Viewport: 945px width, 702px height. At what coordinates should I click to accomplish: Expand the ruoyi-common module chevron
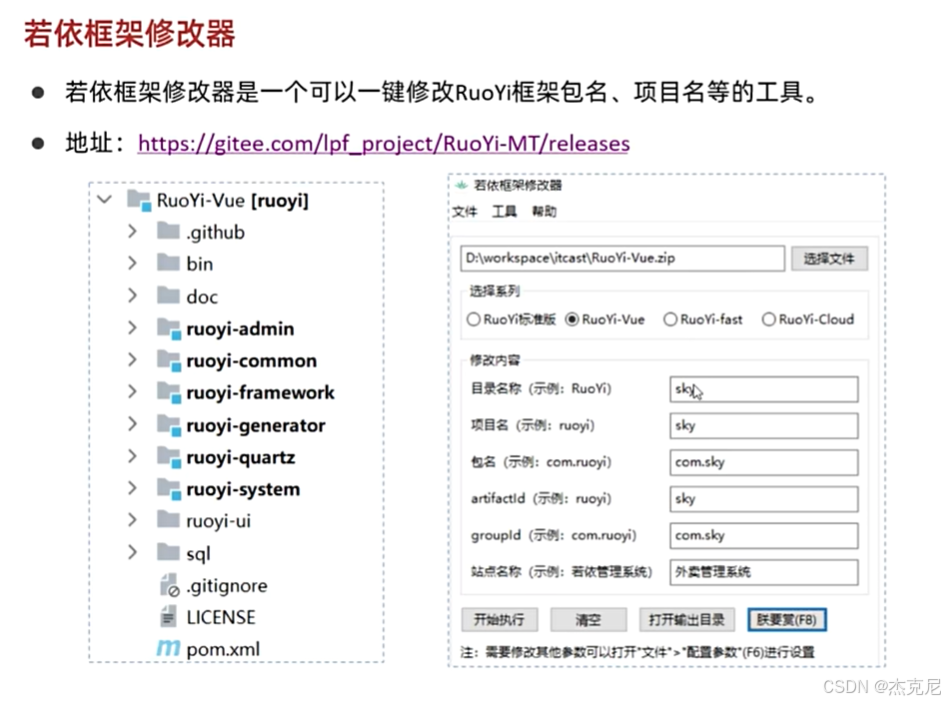point(132,360)
